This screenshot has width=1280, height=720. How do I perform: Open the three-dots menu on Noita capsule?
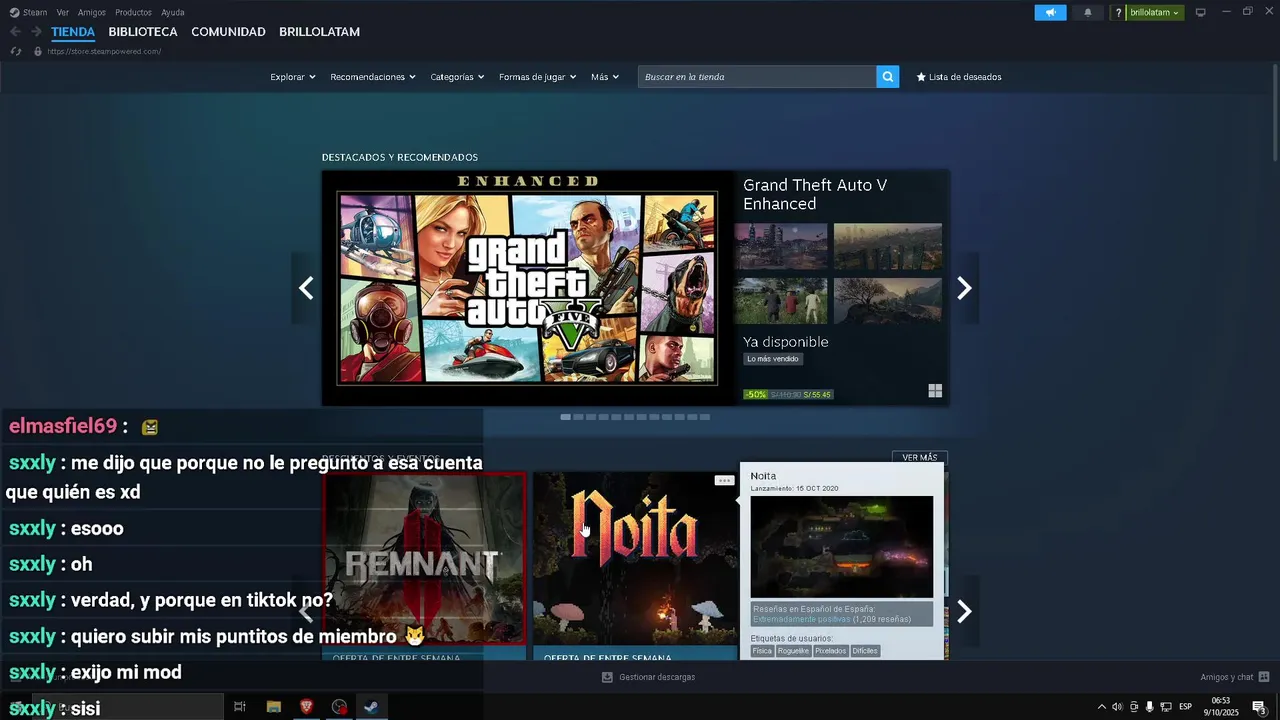(x=724, y=481)
